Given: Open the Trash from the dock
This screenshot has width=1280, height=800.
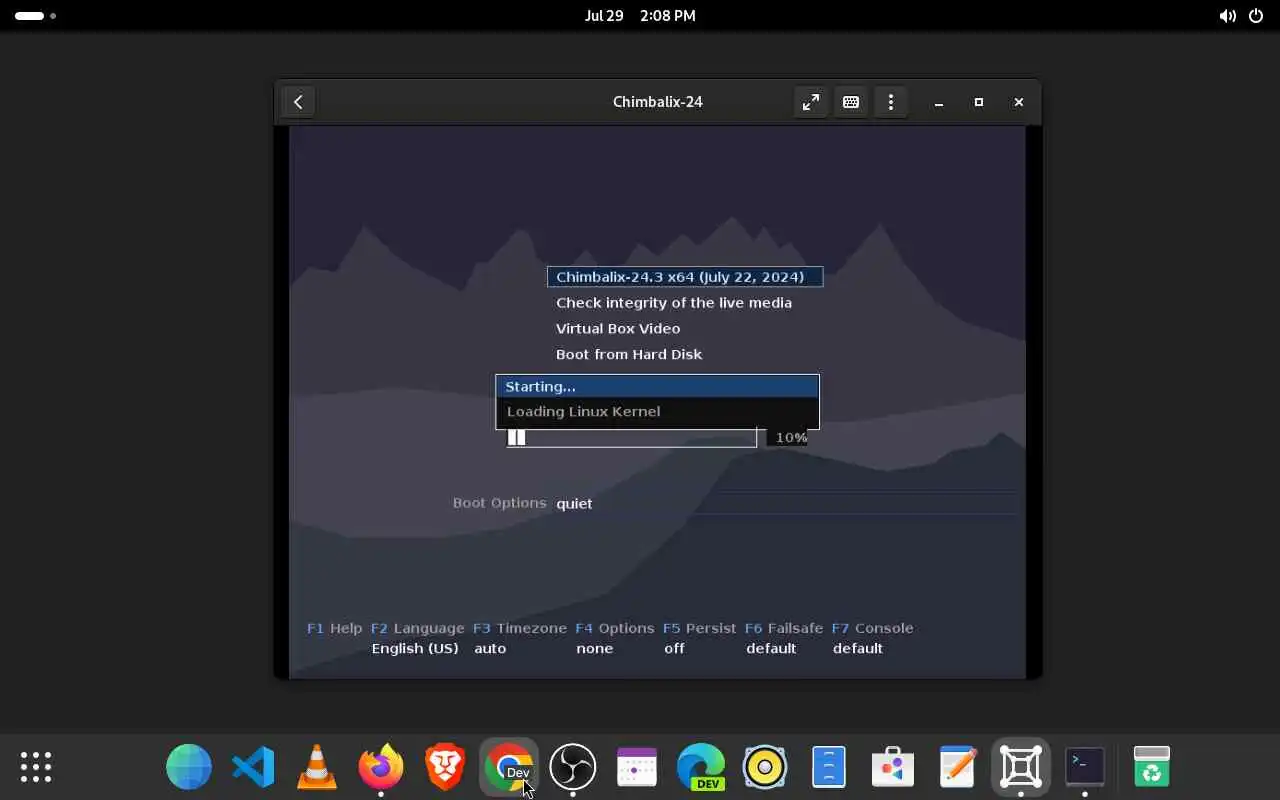Looking at the screenshot, I should [x=1152, y=767].
